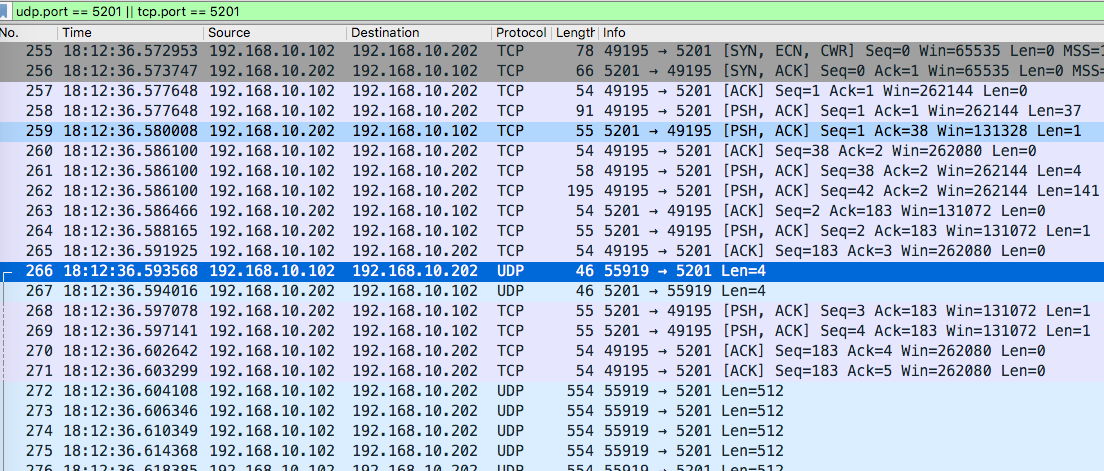Screen dimensions: 1104x471
Task: Select UDP packet 275 with Len=512
Action: [552, 450]
